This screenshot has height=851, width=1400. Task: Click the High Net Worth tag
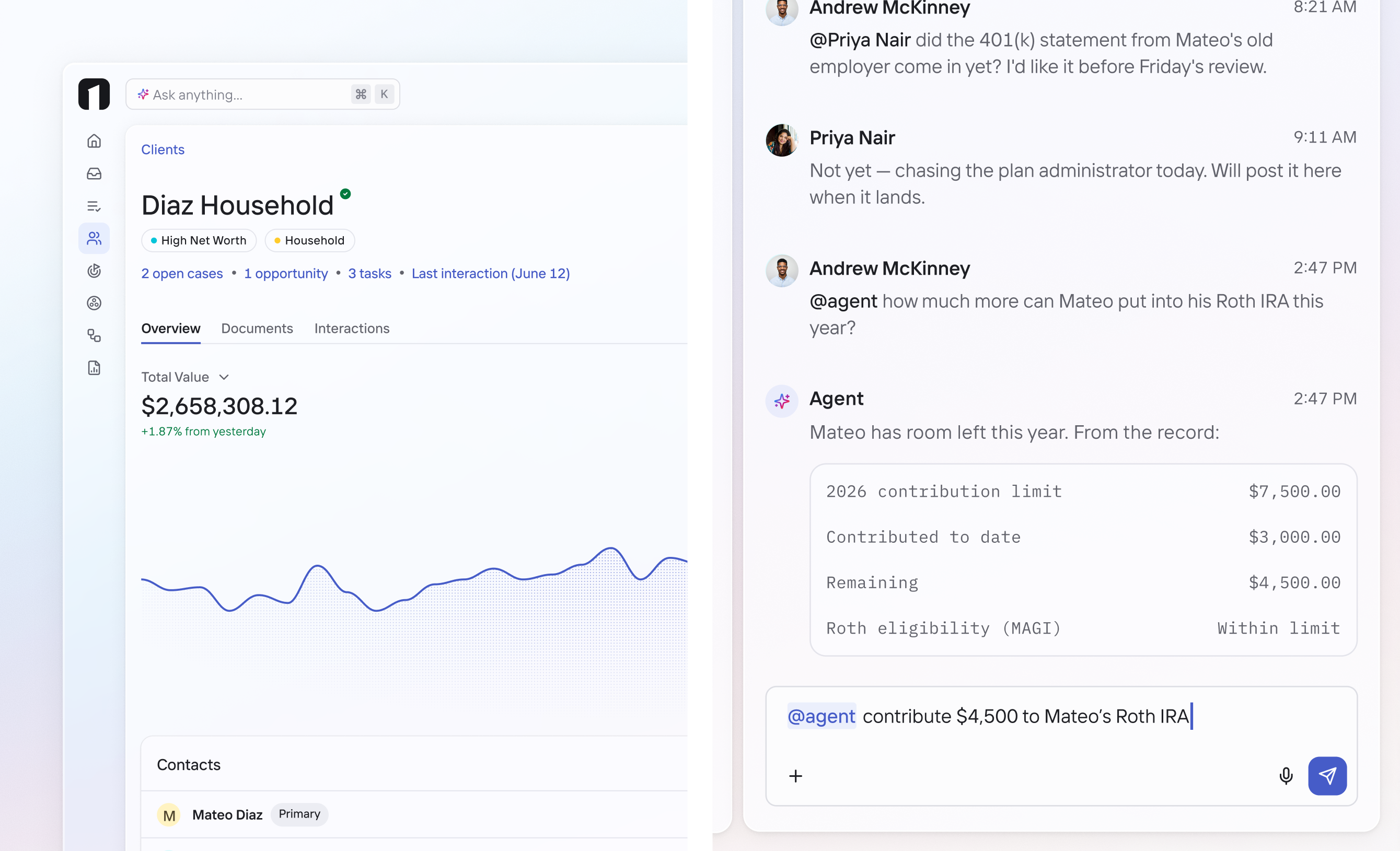pos(199,240)
